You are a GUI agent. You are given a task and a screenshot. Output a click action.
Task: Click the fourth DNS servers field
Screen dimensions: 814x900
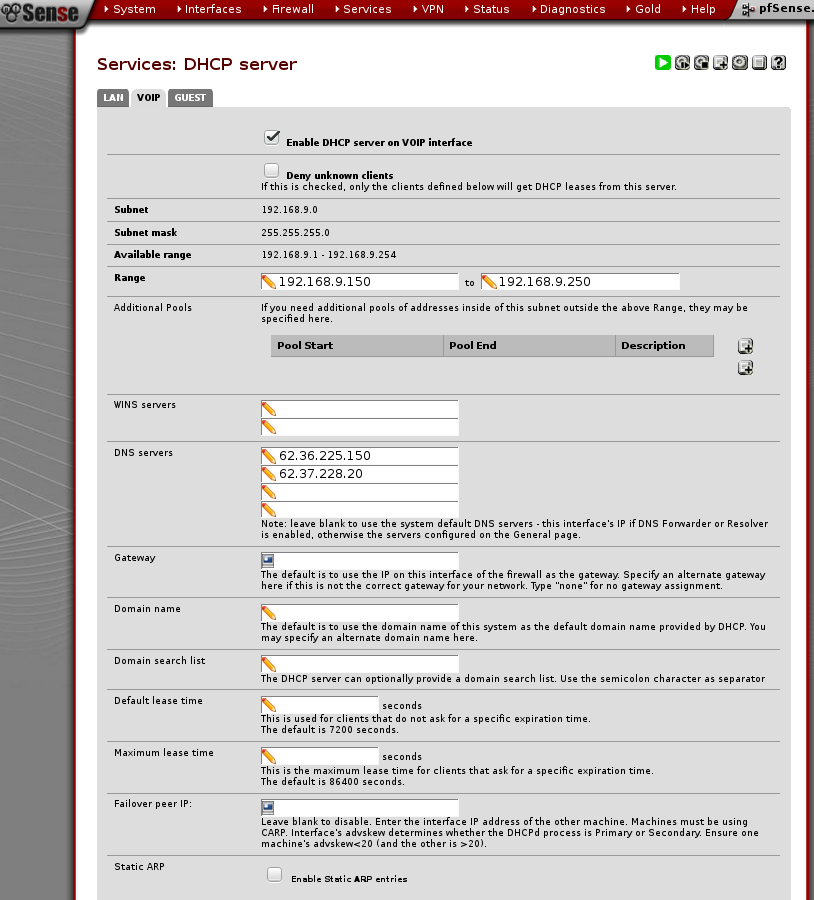[360, 510]
